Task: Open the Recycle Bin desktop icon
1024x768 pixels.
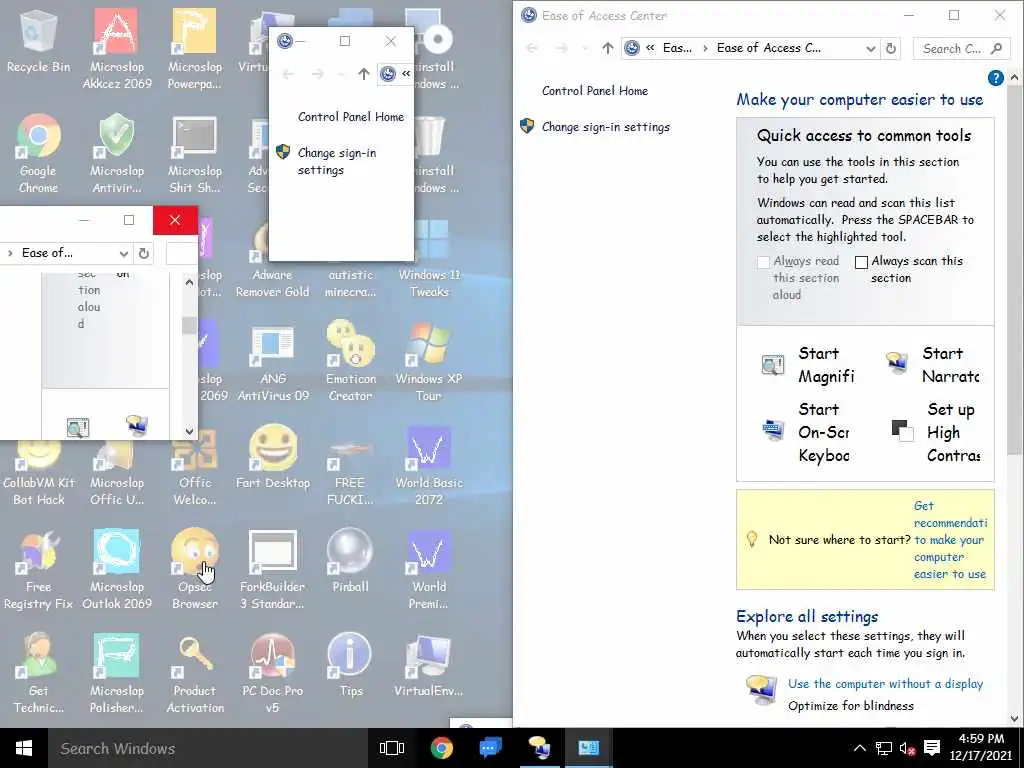Action: [39, 40]
